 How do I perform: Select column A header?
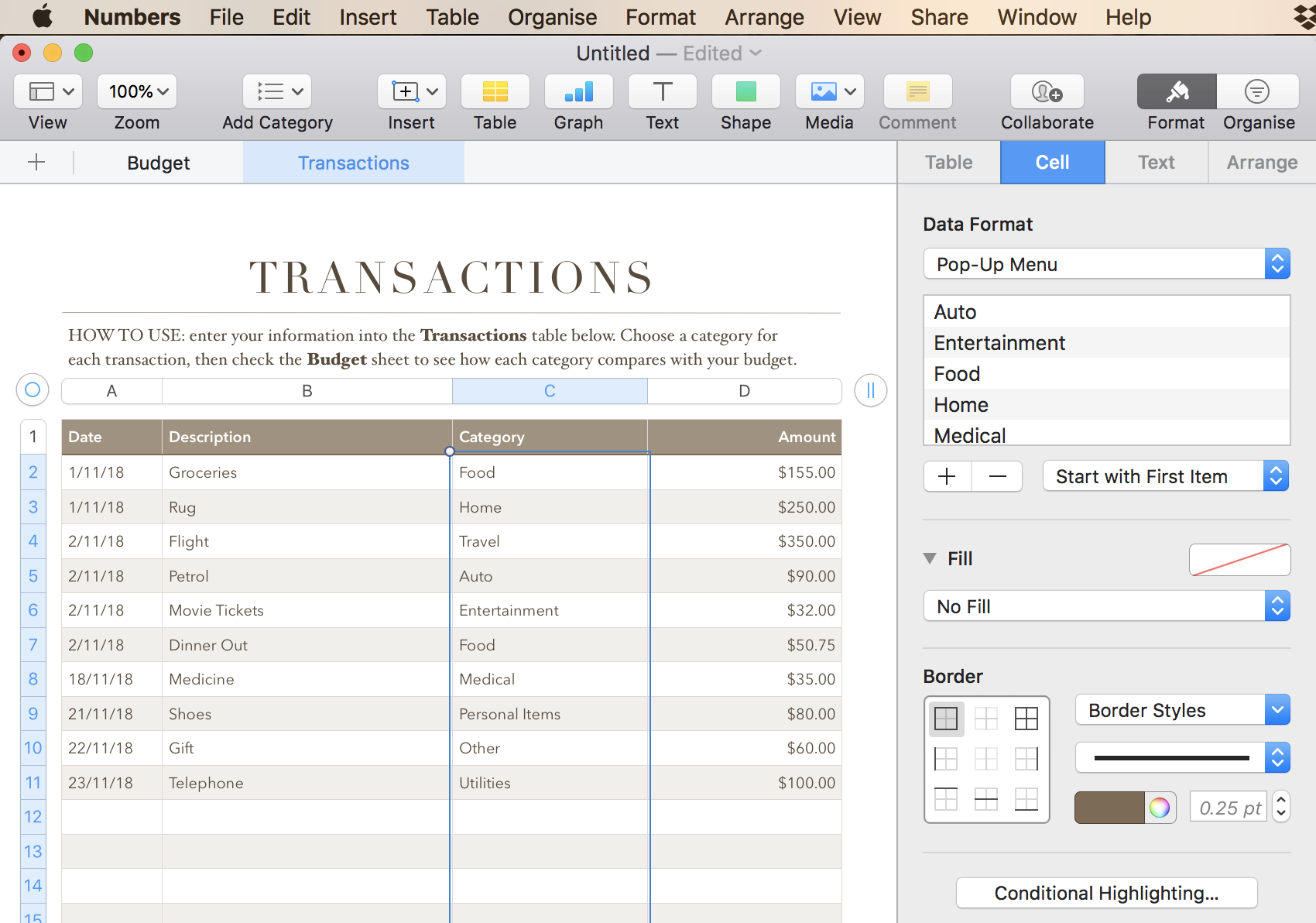tap(111, 390)
